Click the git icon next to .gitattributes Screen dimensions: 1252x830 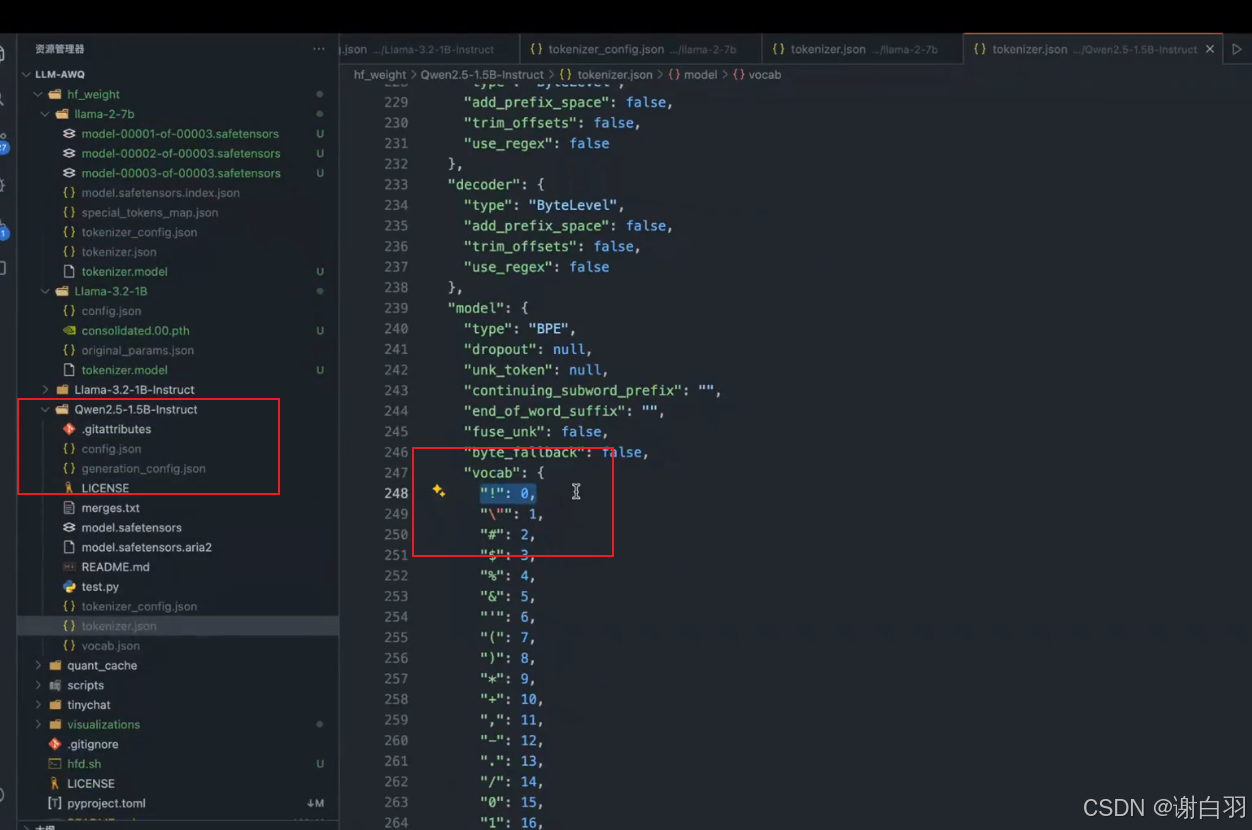tap(69, 429)
